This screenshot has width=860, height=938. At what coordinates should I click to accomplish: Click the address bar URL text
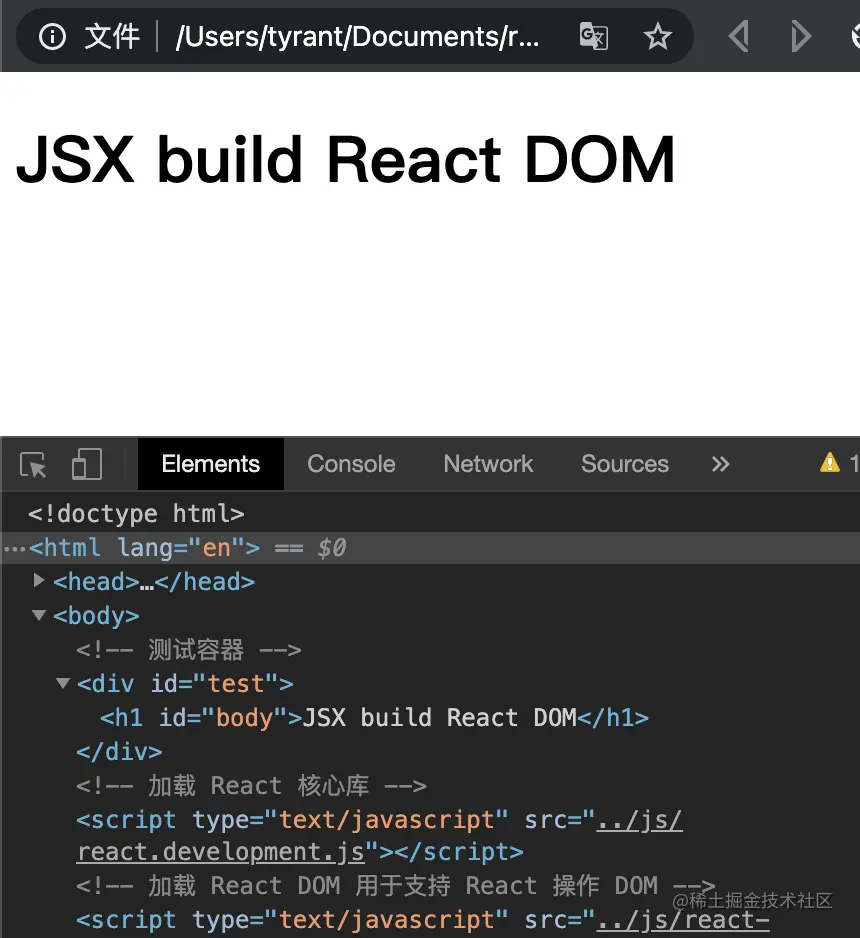tap(357, 36)
